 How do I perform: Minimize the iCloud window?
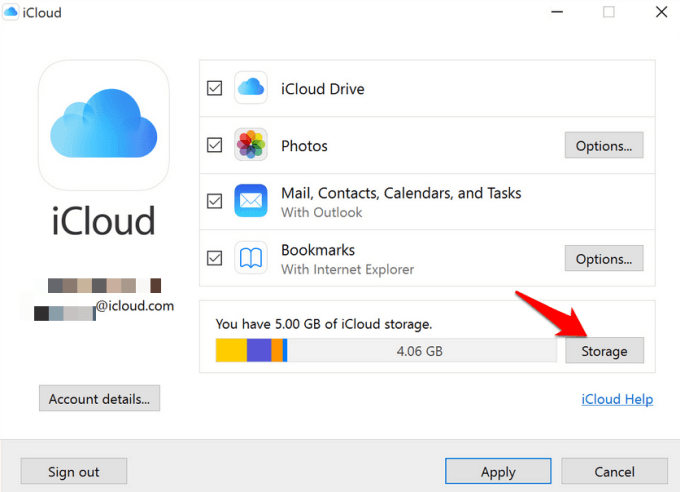557,12
